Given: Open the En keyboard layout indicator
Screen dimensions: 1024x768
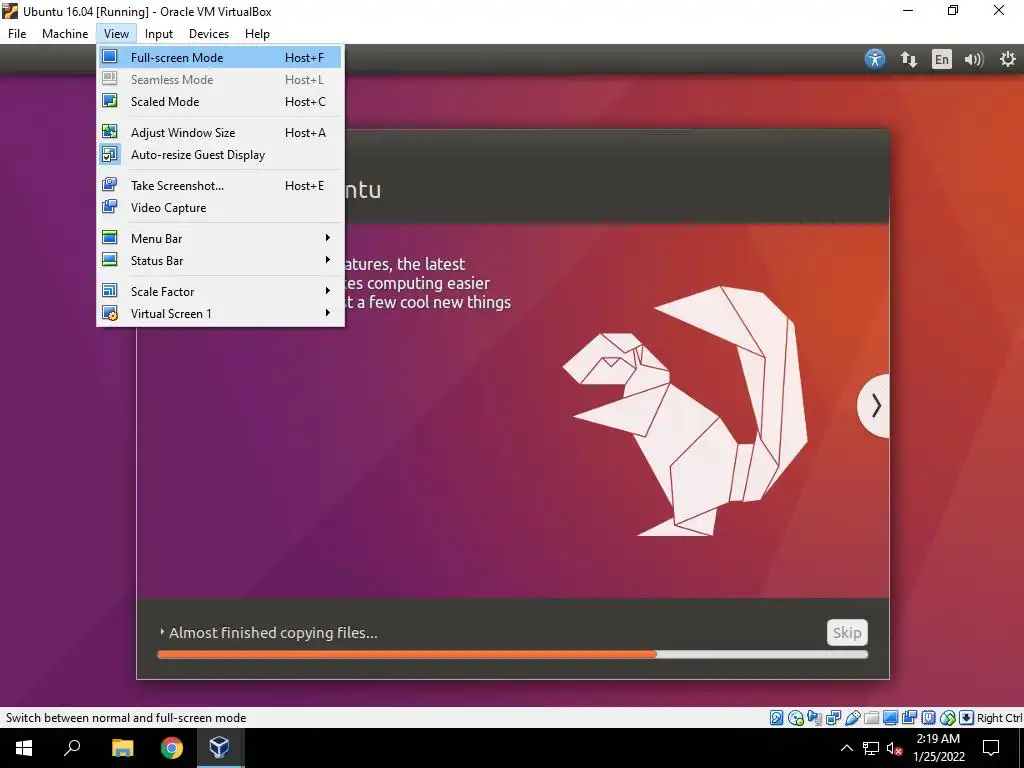Looking at the screenshot, I should pyautogui.click(x=941, y=59).
